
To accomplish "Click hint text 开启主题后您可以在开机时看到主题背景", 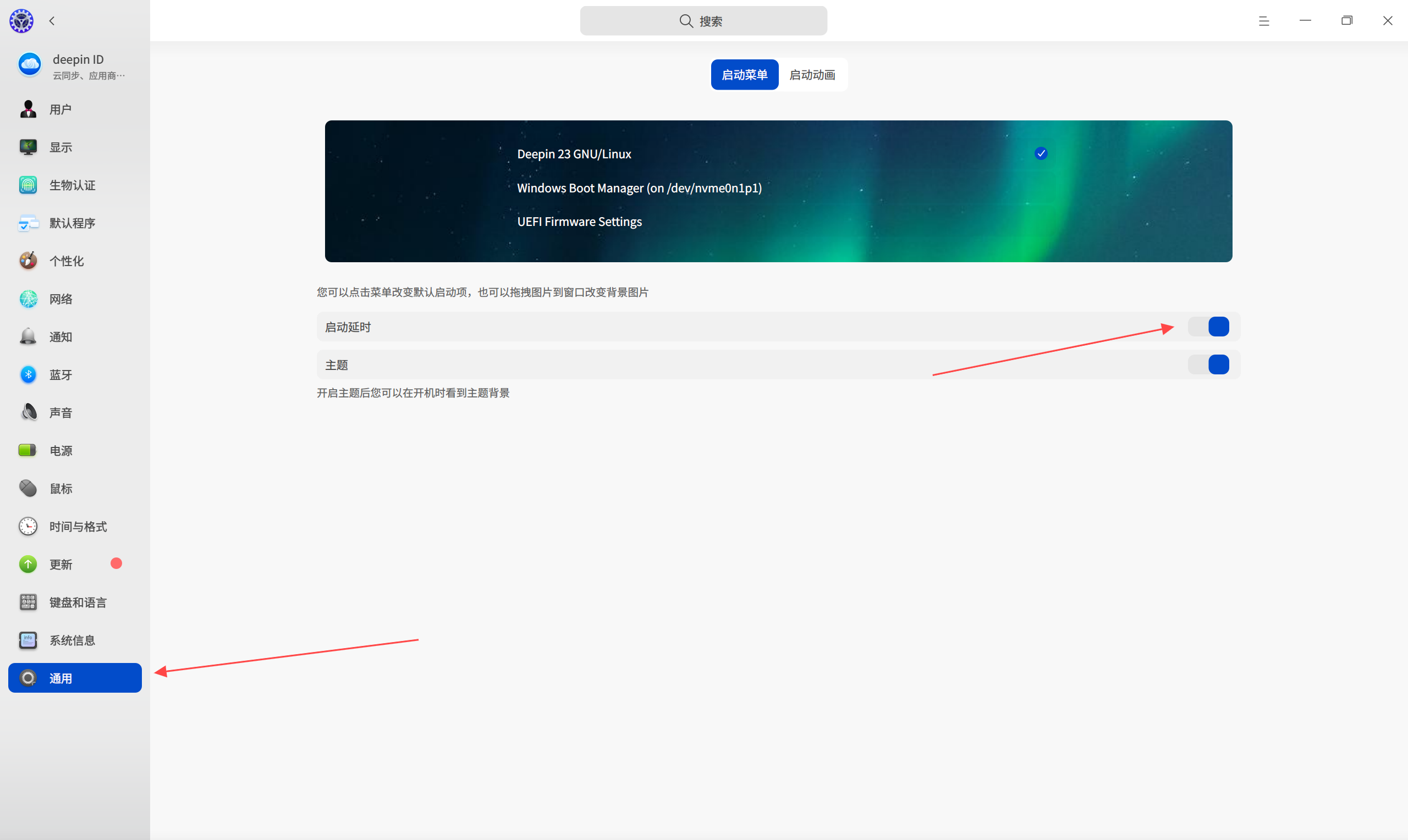I will point(413,393).
